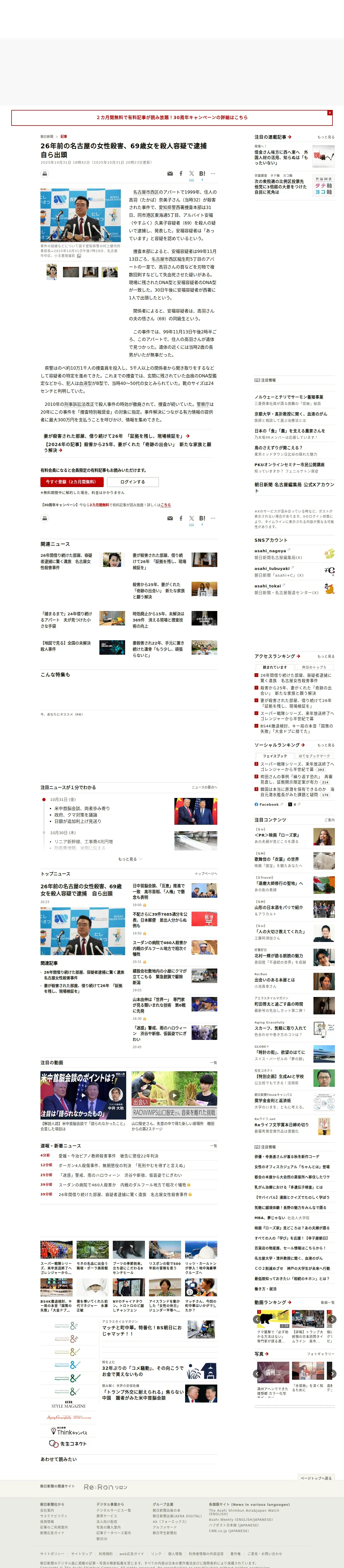Go back in 写真 carousel with left arrow
Image resolution: width=344 pixels, height=1568 pixels.
[257, 1373]
